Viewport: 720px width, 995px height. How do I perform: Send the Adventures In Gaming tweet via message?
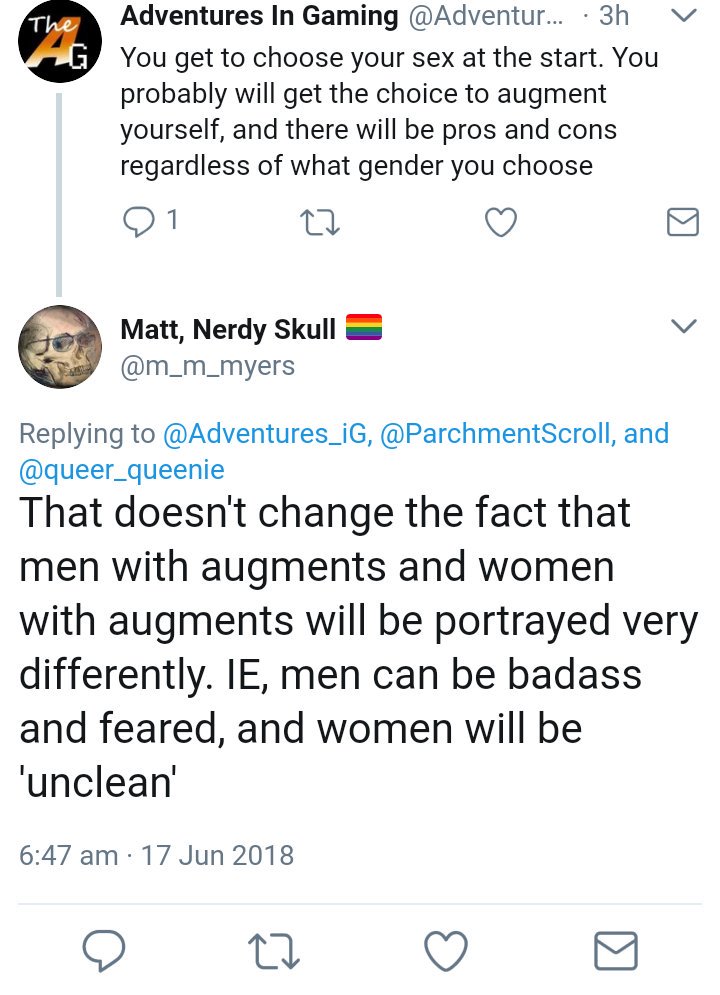pyautogui.click(x=683, y=222)
